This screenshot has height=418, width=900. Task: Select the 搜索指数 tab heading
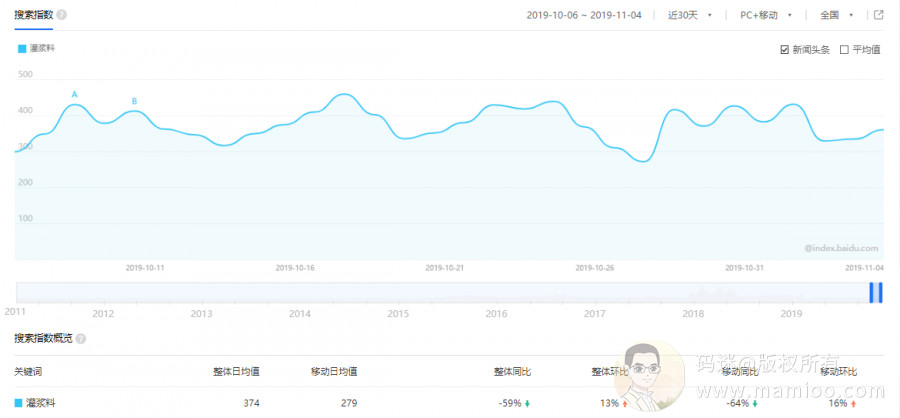[x=33, y=15]
